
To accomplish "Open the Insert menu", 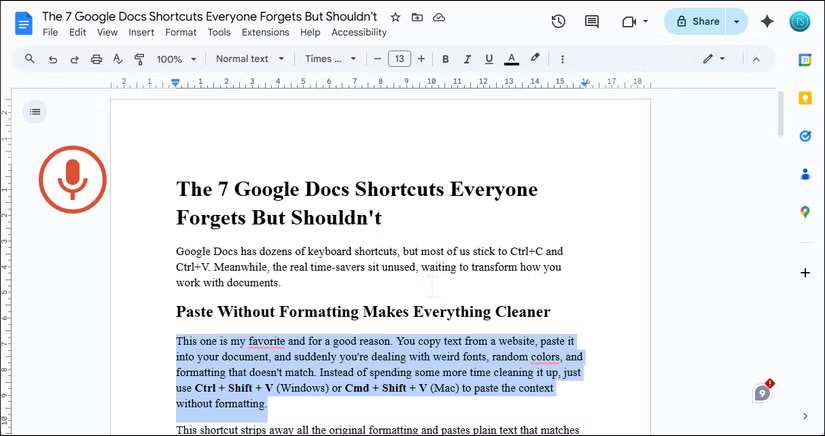I will click(141, 32).
